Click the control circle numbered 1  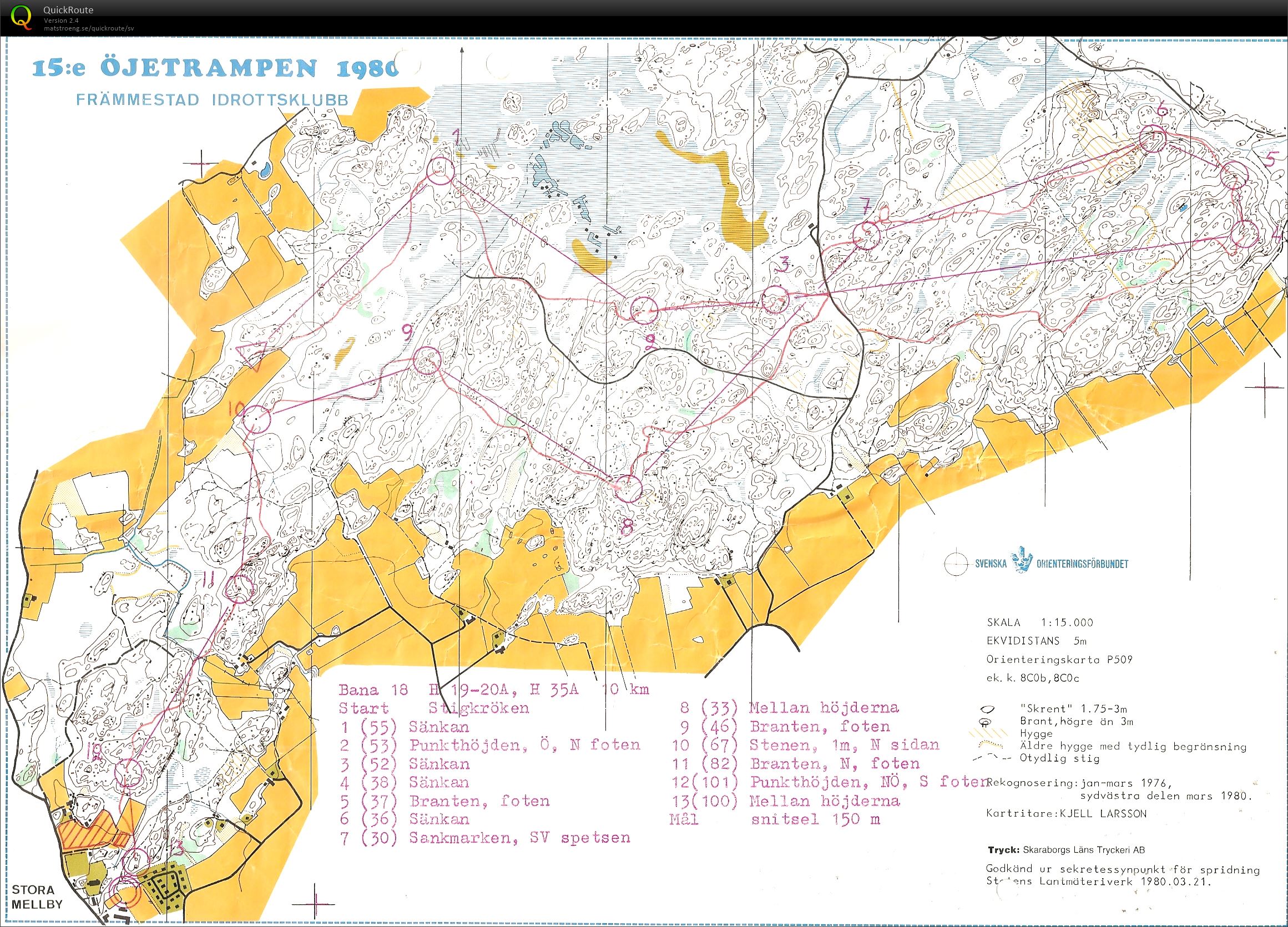(x=441, y=171)
